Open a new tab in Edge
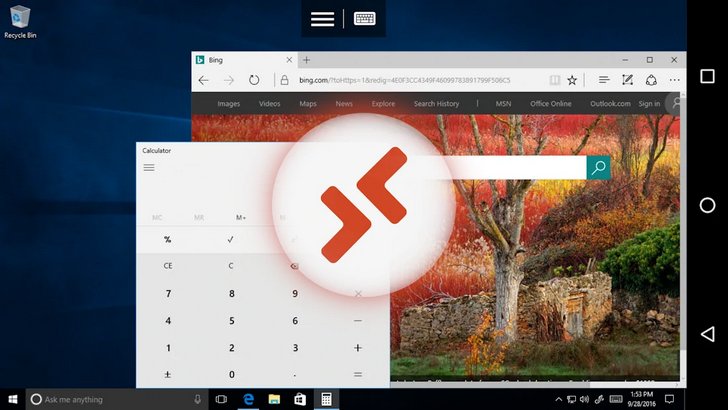Screen dimensions: 728x410 pyautogui.click(x=306, y=60)
